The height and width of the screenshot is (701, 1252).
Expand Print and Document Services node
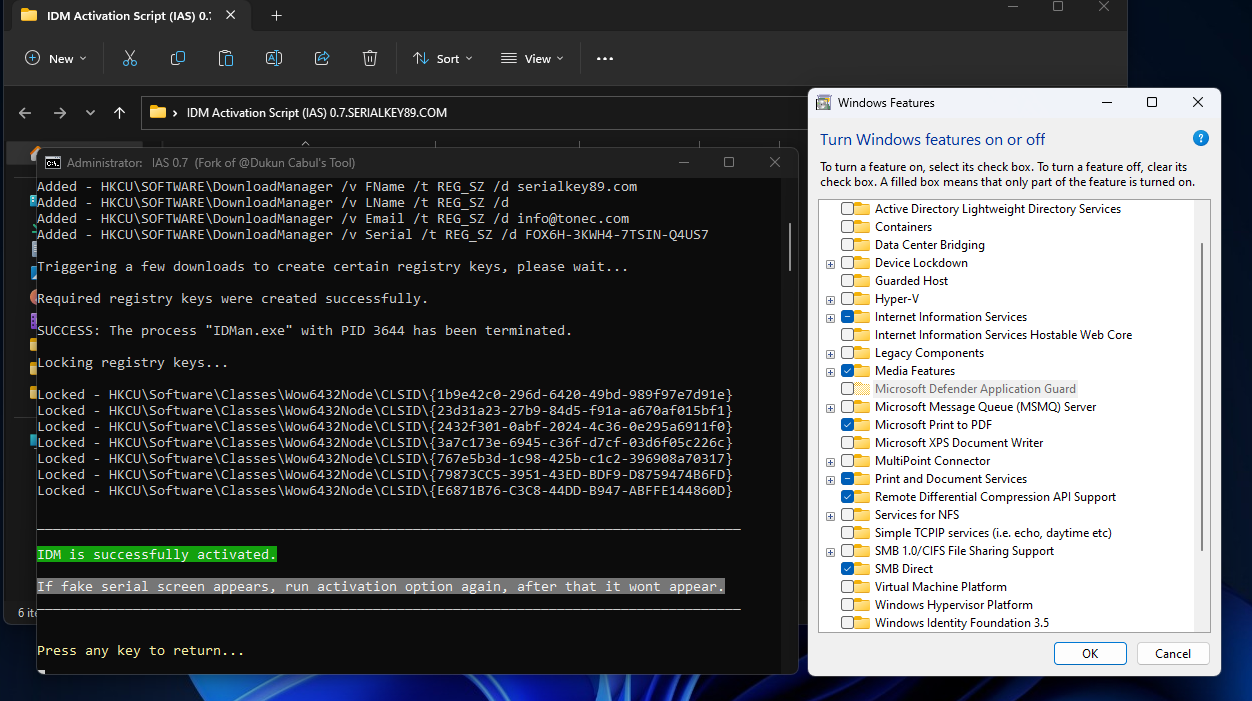coord(830,479)
